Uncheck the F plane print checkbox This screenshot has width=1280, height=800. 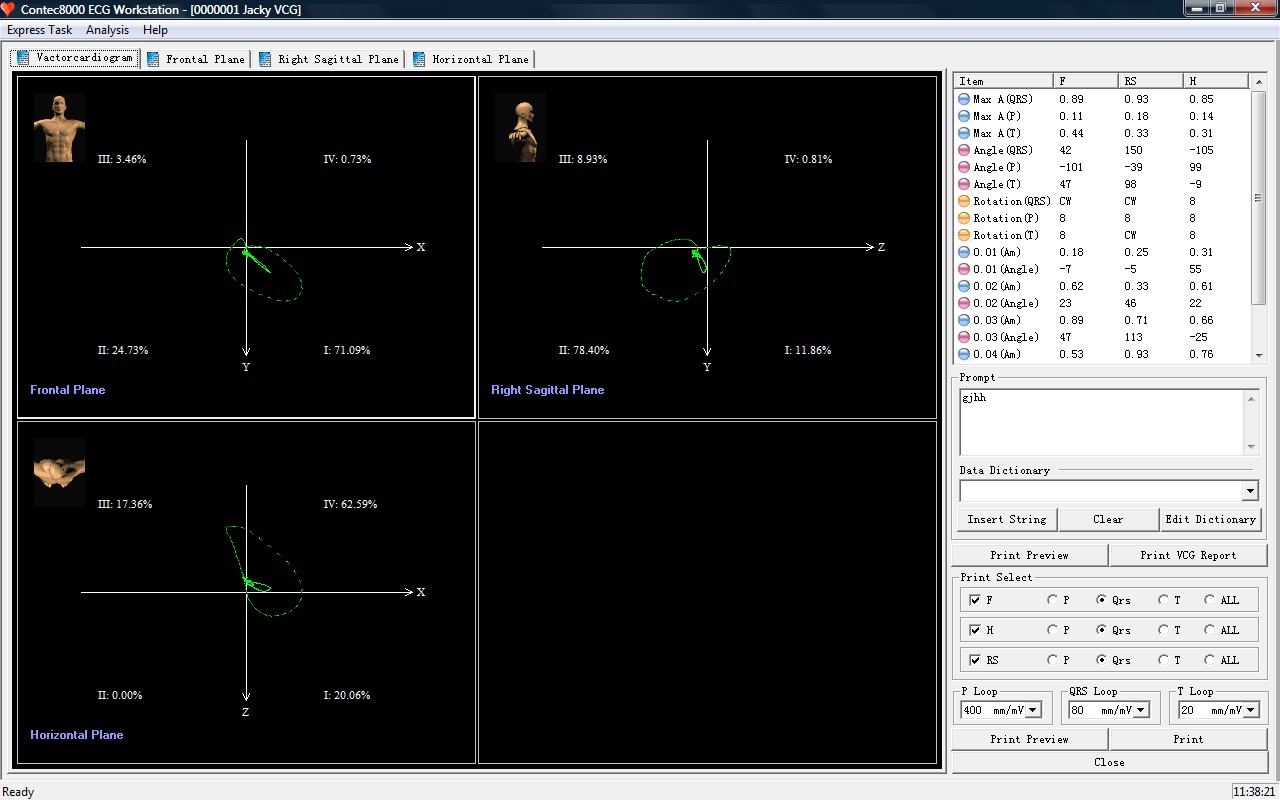click(x=975, y=600)
